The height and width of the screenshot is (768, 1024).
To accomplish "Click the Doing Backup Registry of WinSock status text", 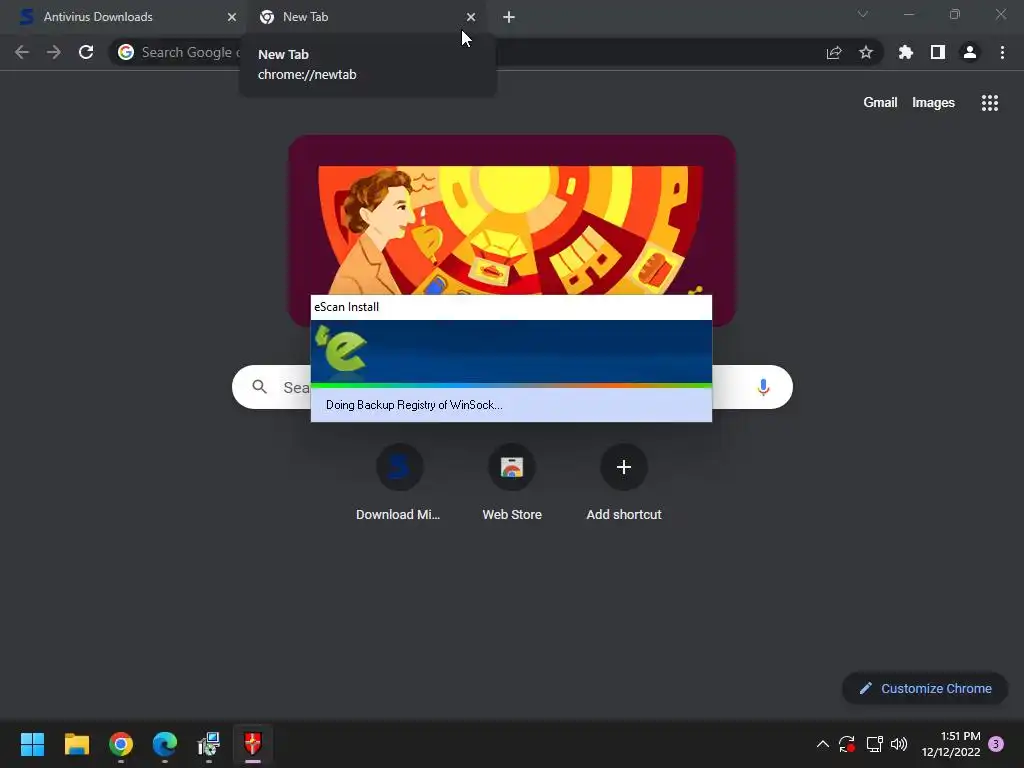I will pyautogui.click(x=414, y=405).
